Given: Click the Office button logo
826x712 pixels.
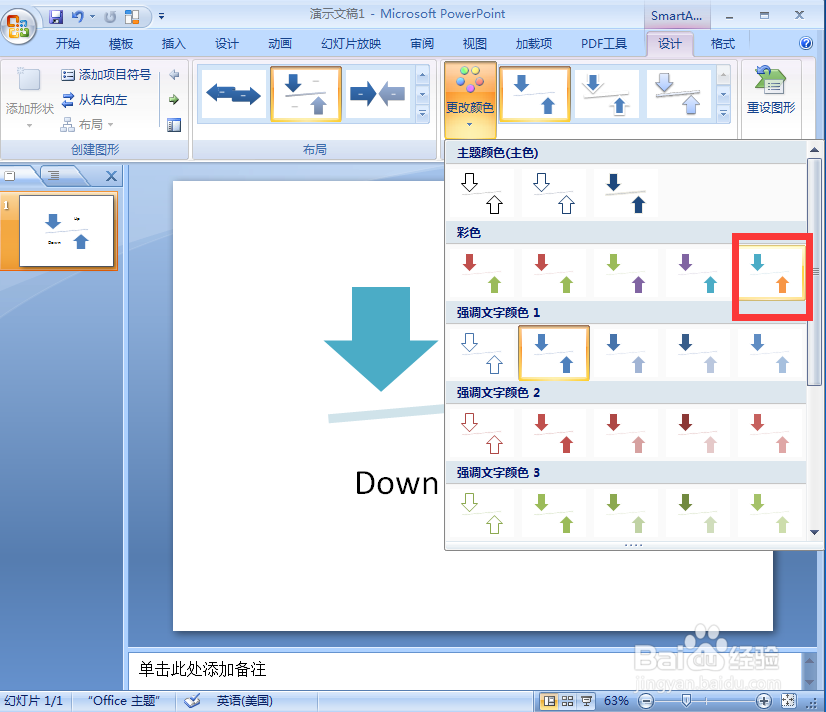Looking at the screenshot, I should coord(19,25).
